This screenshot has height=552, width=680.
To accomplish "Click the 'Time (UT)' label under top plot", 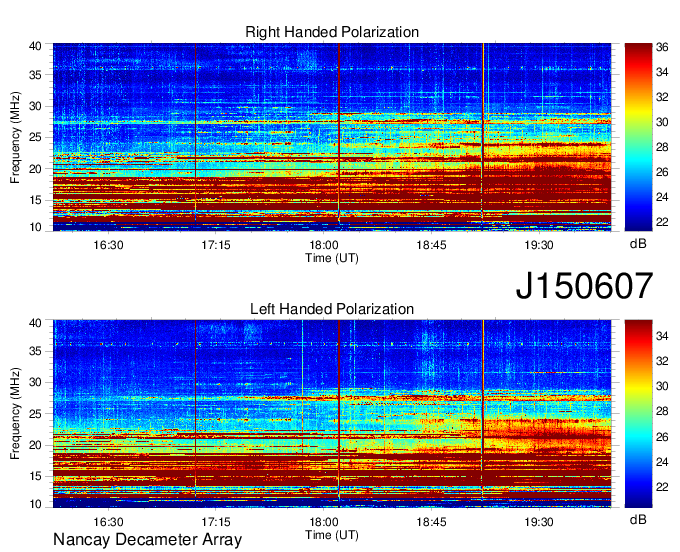I will [x=332, y=258].
